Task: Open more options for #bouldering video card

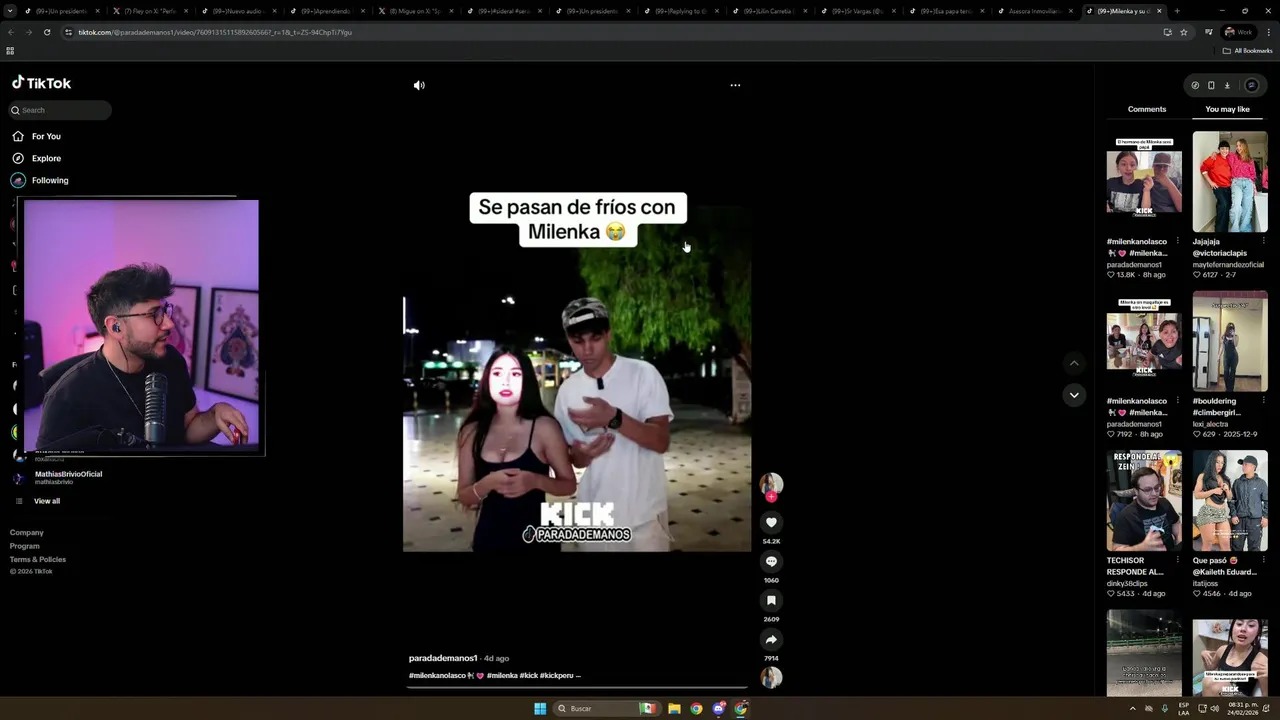Action: (1263, 401)
